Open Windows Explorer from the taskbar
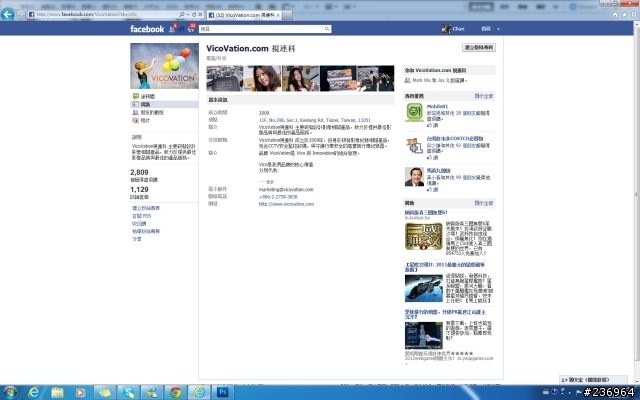Viewport: 640px width, 400px height. (57, 393)
